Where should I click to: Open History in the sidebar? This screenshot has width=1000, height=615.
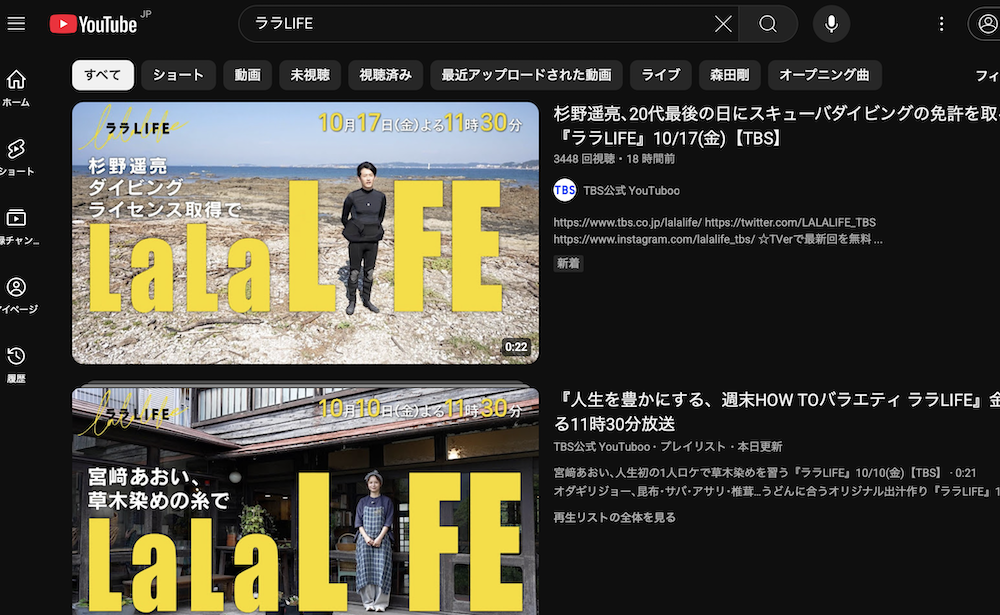(x=16, y=363)
